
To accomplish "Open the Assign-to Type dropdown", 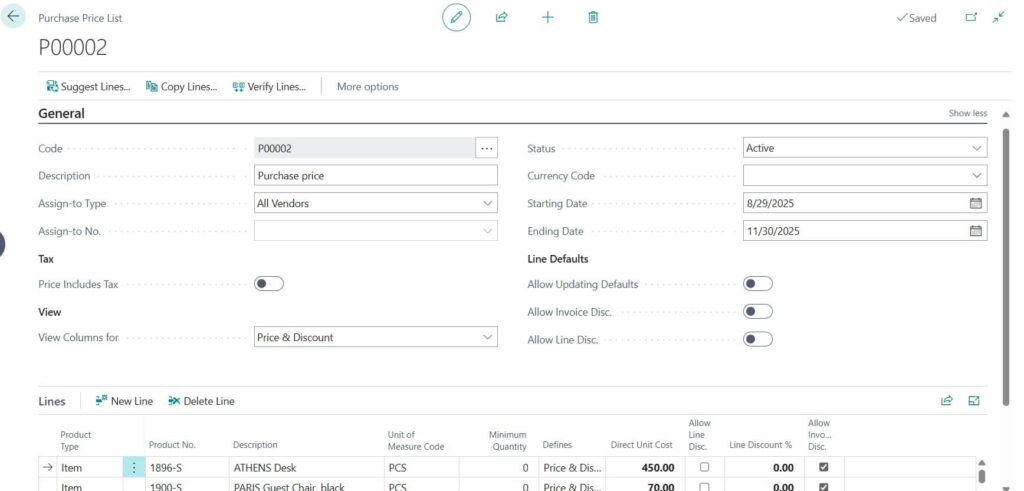I will (487, 203).
